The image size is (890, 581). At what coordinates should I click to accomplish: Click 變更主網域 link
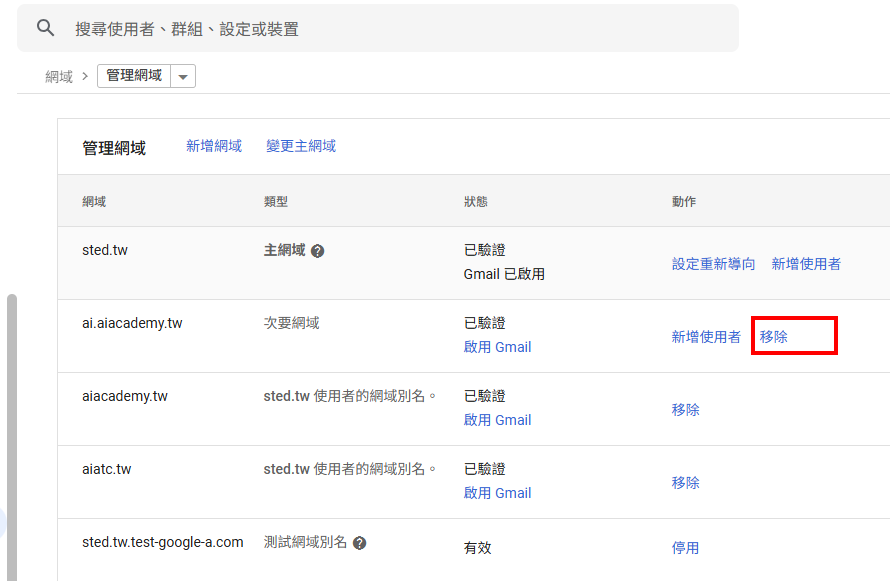pyautogui.click(x=301, y=146)
